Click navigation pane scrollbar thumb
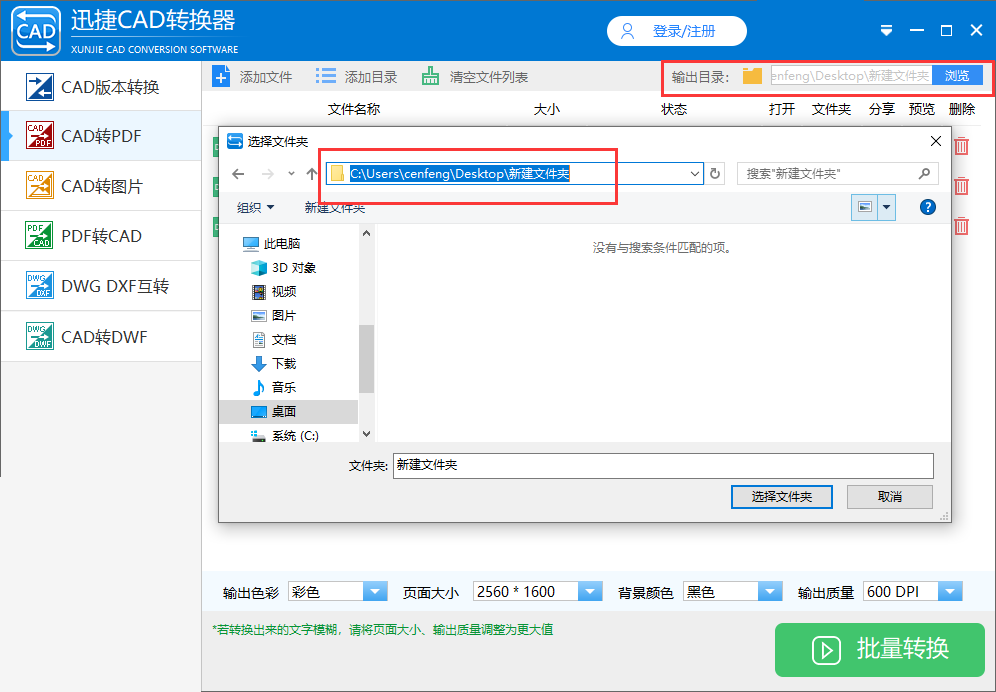This screenshot has width=996, height=692. 367,359
